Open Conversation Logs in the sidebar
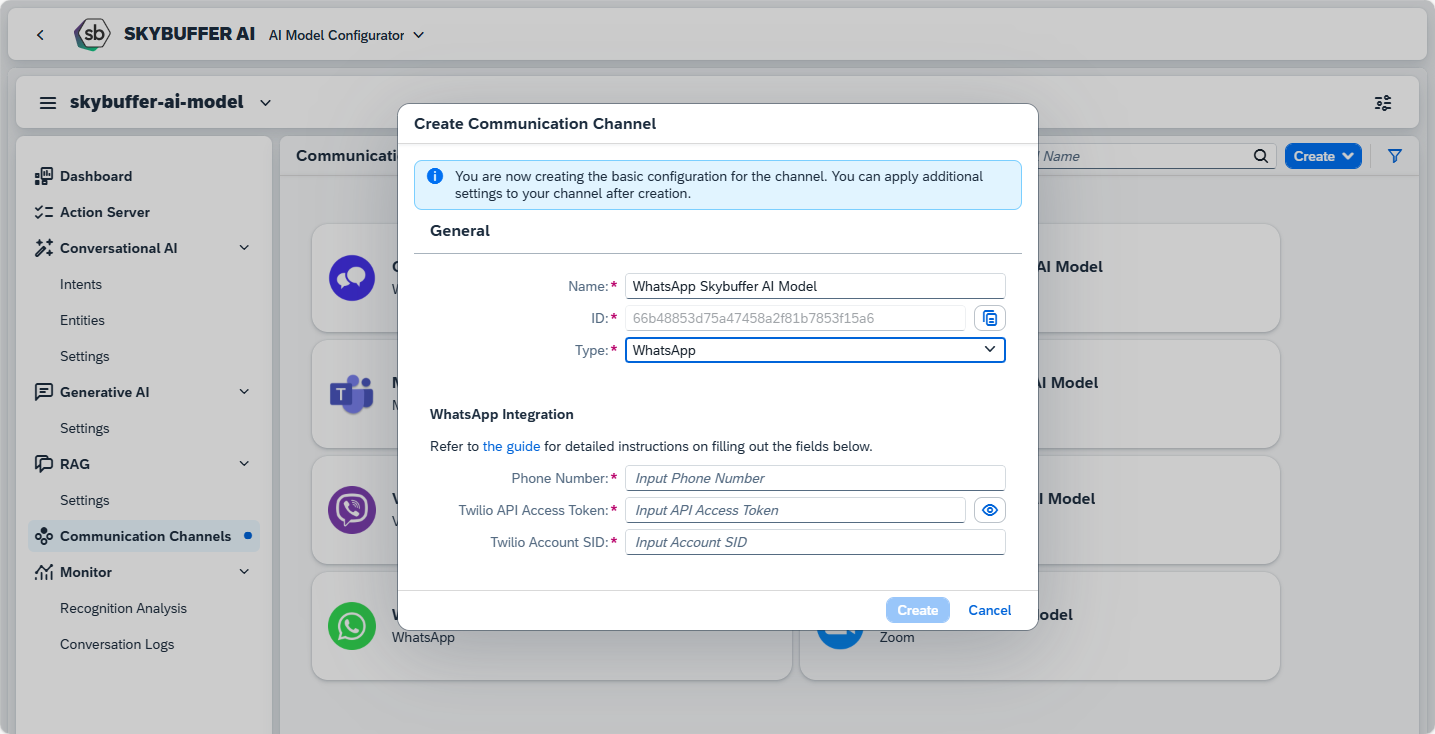This screenshot has height=734, width=1435. (x=117, y=644)
